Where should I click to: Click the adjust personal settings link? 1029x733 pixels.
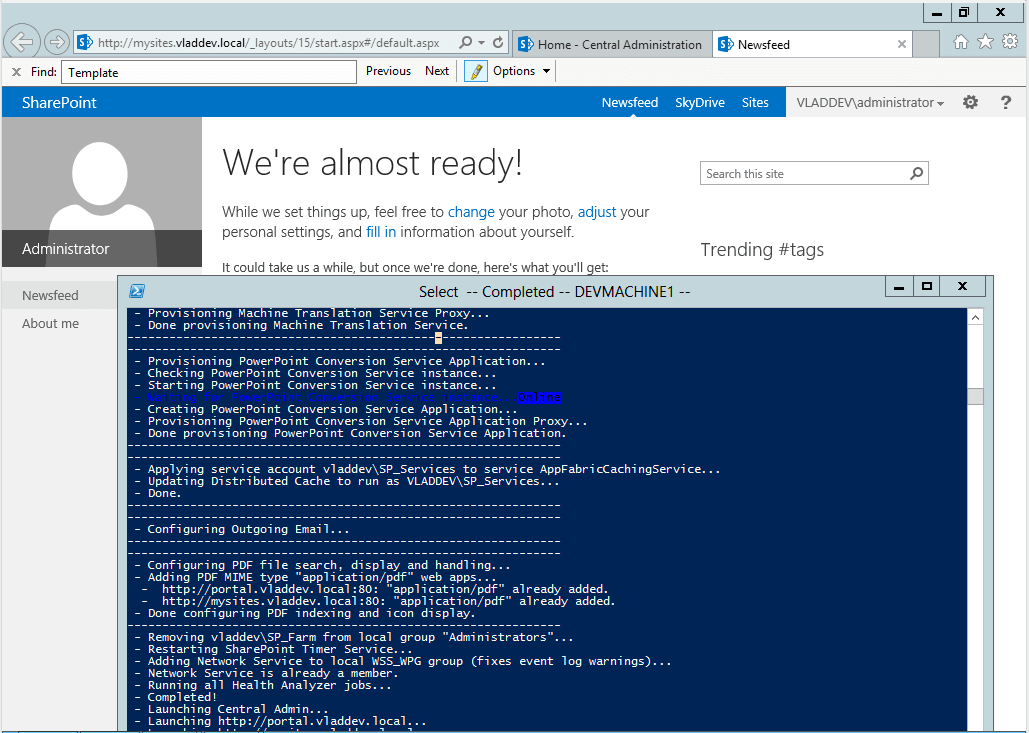coord(597,212)
